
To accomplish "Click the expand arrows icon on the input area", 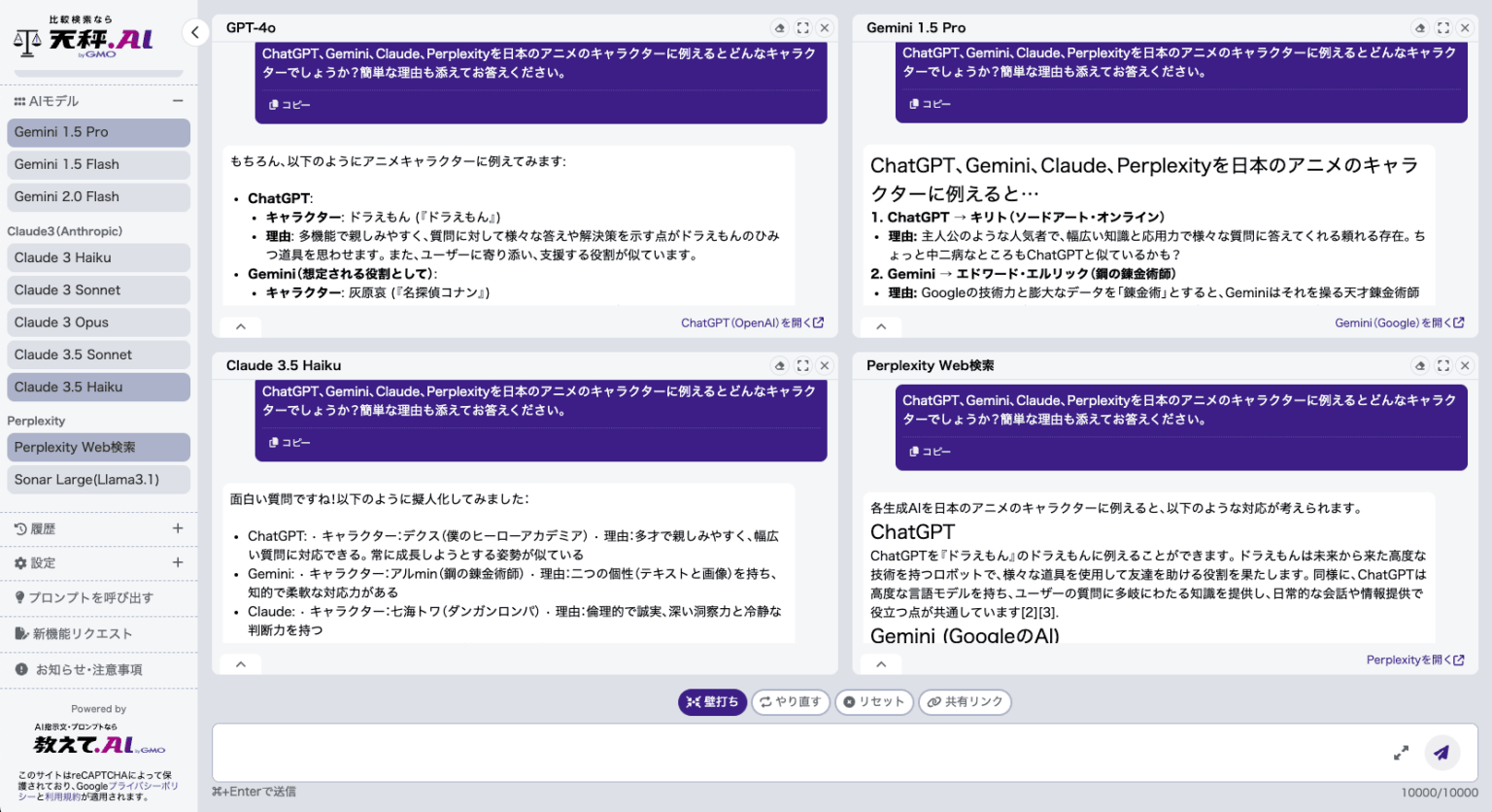I will click(x=1401, y=753).
